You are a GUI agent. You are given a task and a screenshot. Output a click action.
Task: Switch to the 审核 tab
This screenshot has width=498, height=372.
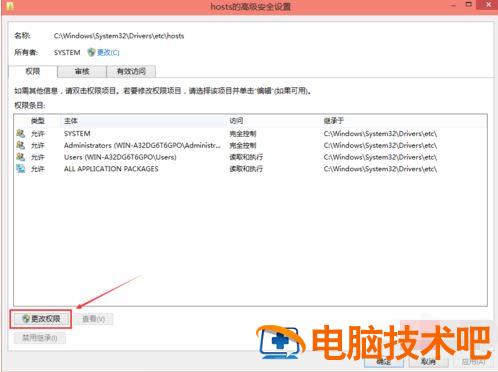coord(82,71)
